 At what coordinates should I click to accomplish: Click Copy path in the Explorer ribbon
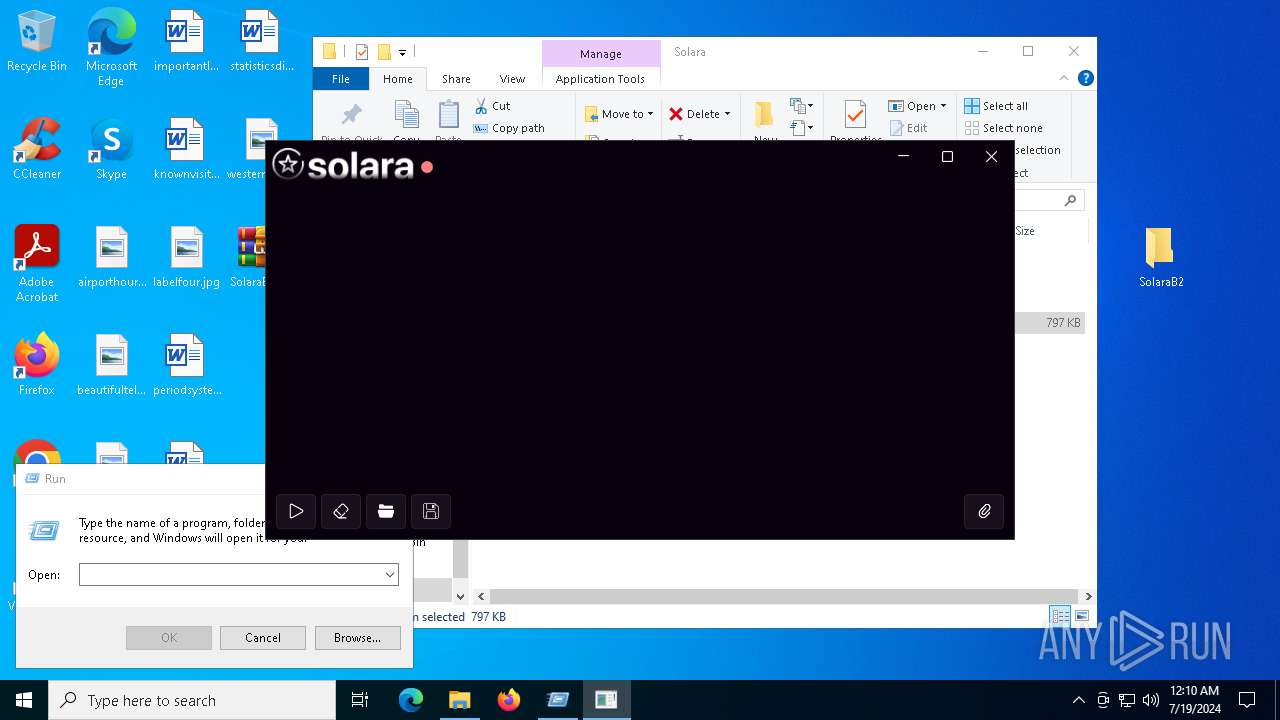pyautogui.click(x=509, y=128)
